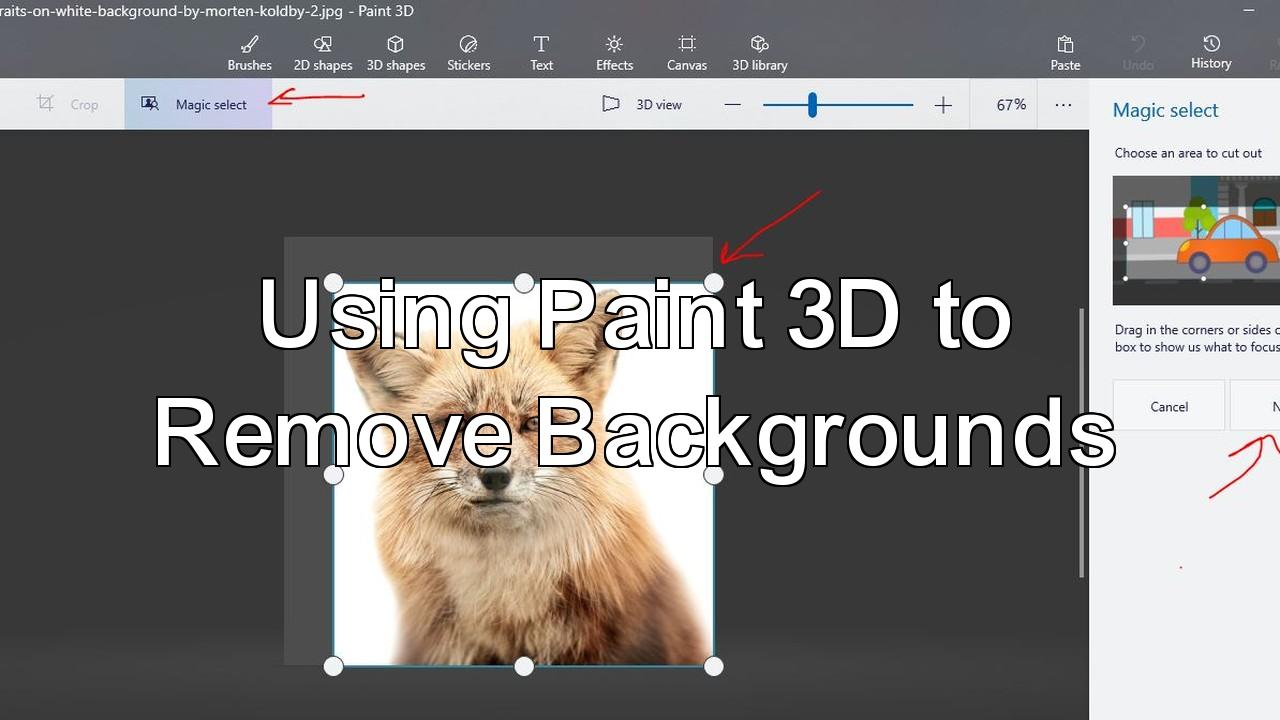The image size is (1280, 720).
Task: Open the 3D library
Action: point(759,53)
